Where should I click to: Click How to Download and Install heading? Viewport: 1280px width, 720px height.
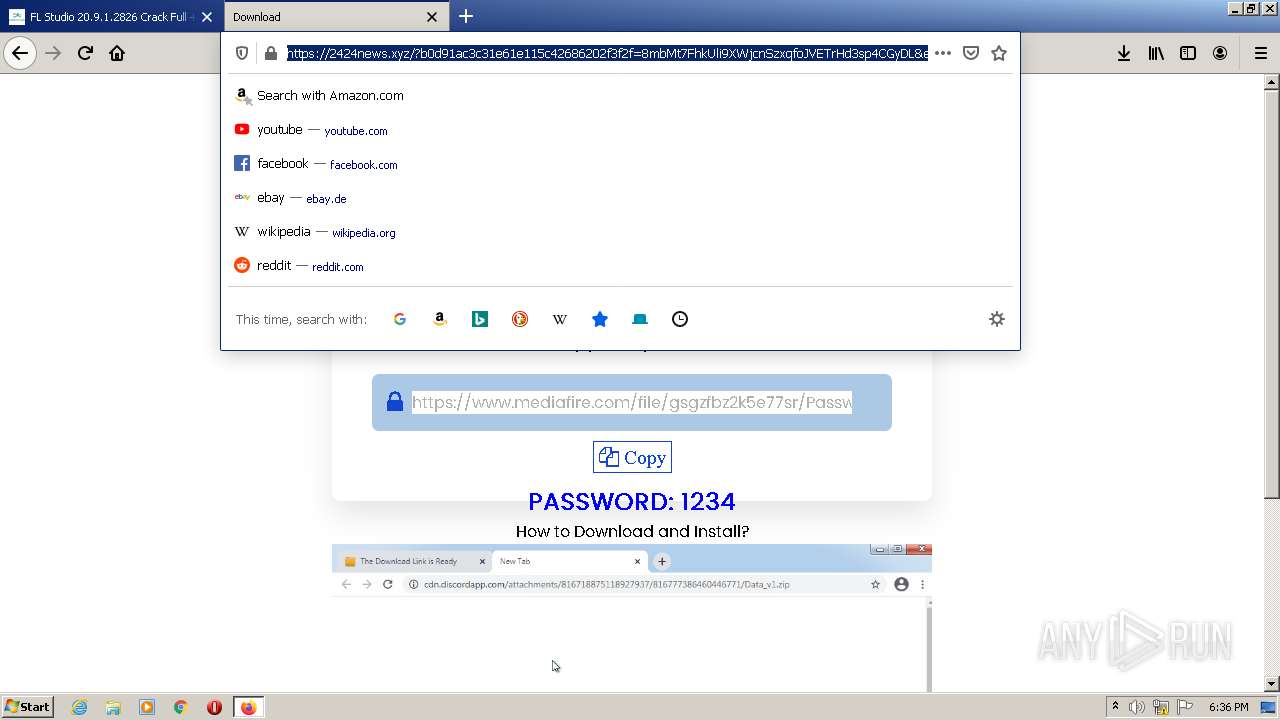[632, 531]
